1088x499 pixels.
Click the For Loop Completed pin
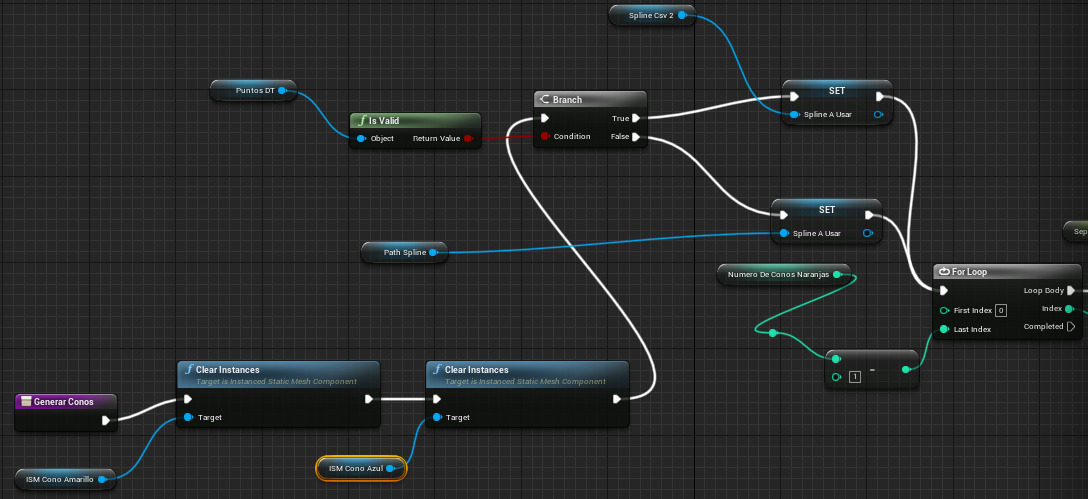1071,327
